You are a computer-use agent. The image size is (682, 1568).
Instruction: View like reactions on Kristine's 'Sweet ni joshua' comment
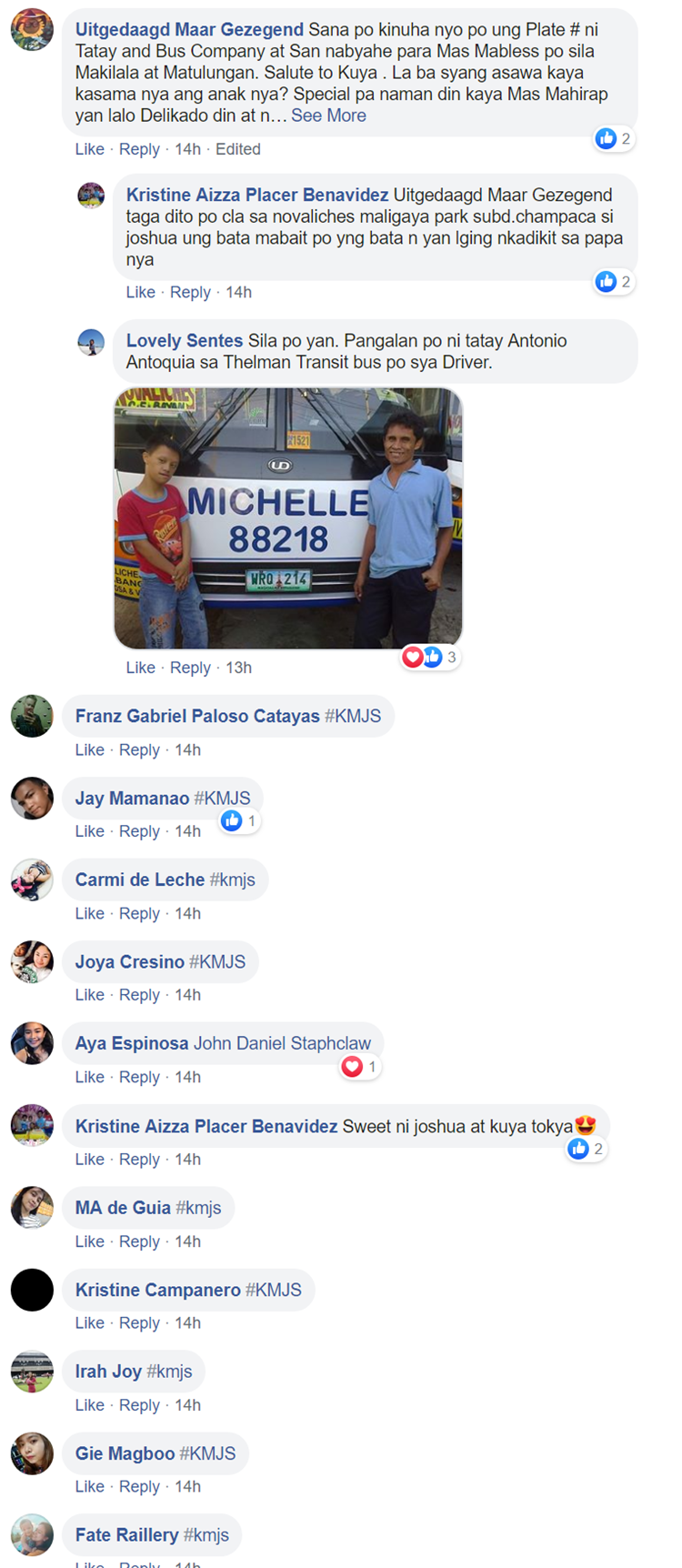(587, 1149)
